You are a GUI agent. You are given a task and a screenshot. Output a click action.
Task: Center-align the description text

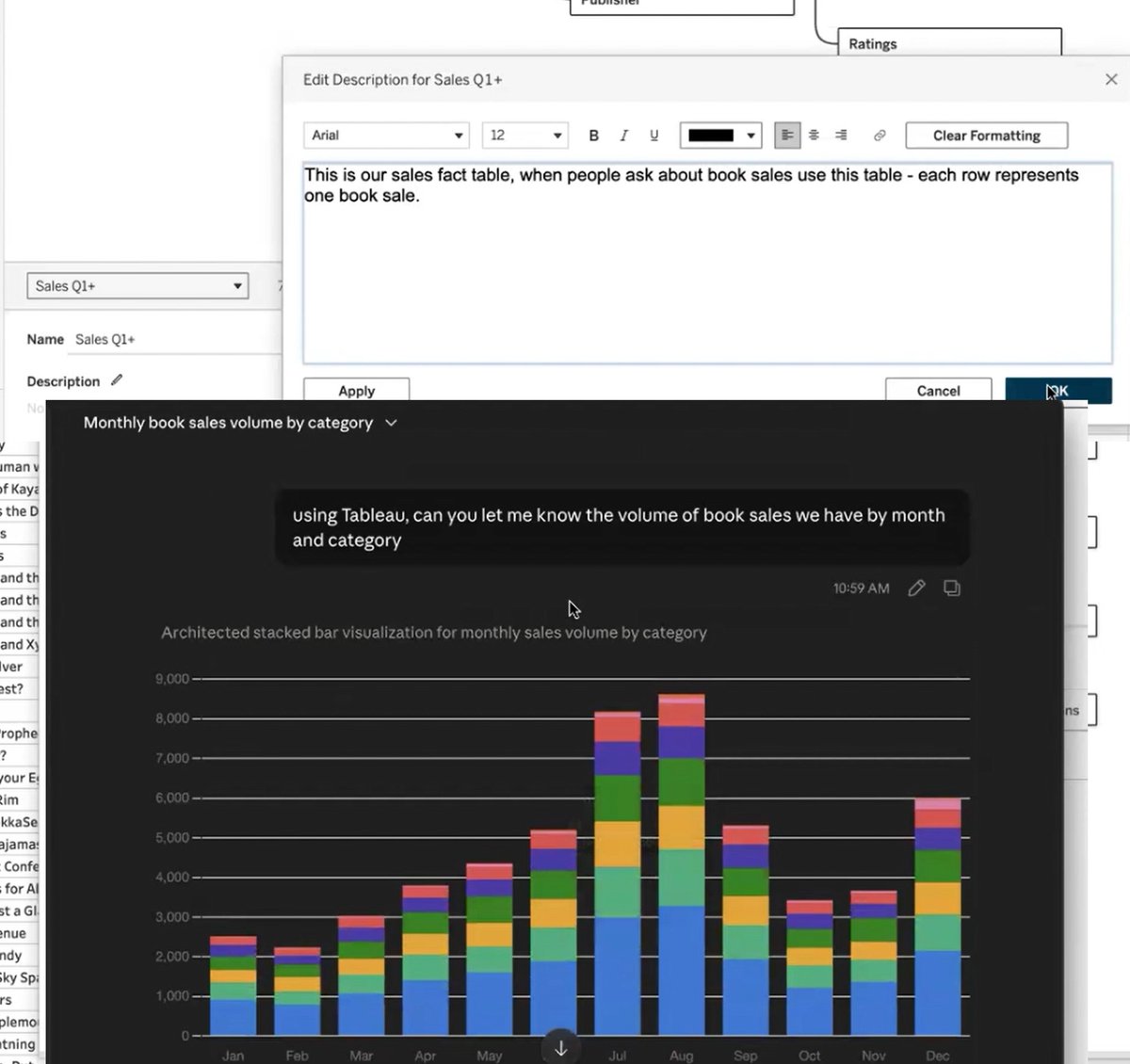pyautogui.click(x=815, y=136)
